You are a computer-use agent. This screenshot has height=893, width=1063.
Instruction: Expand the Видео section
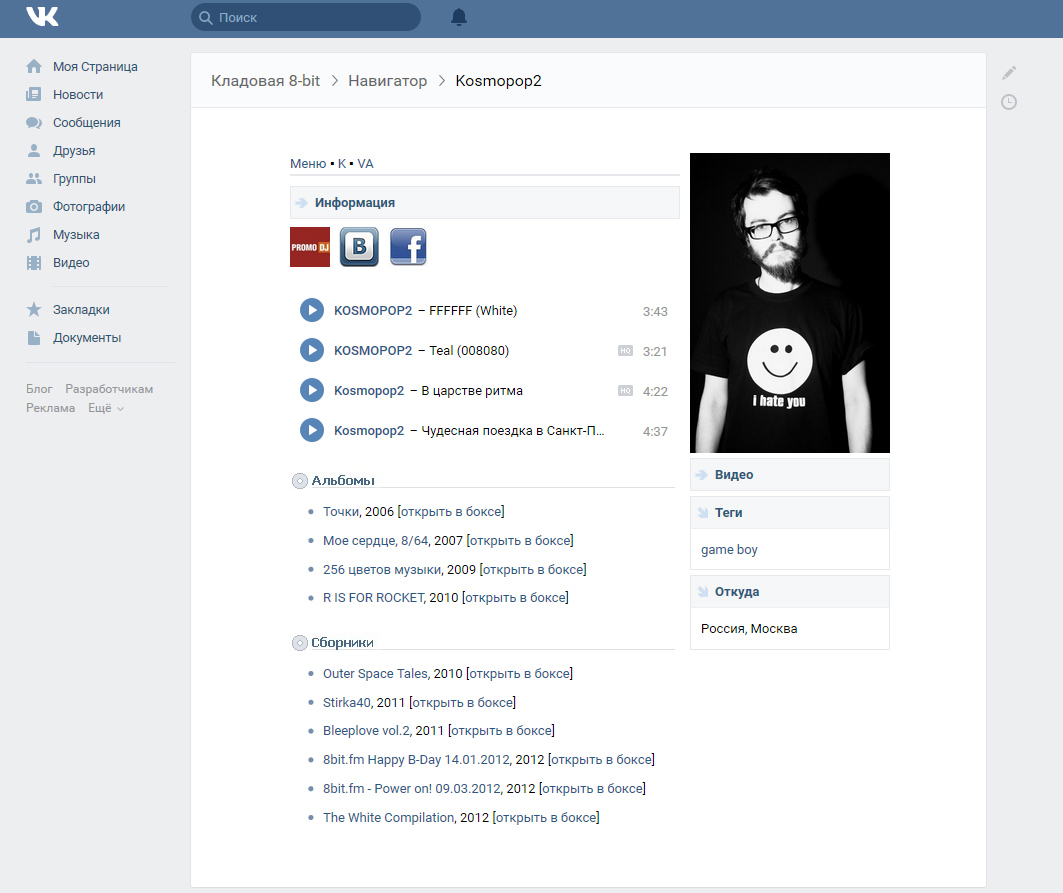(x=734, y=475)
